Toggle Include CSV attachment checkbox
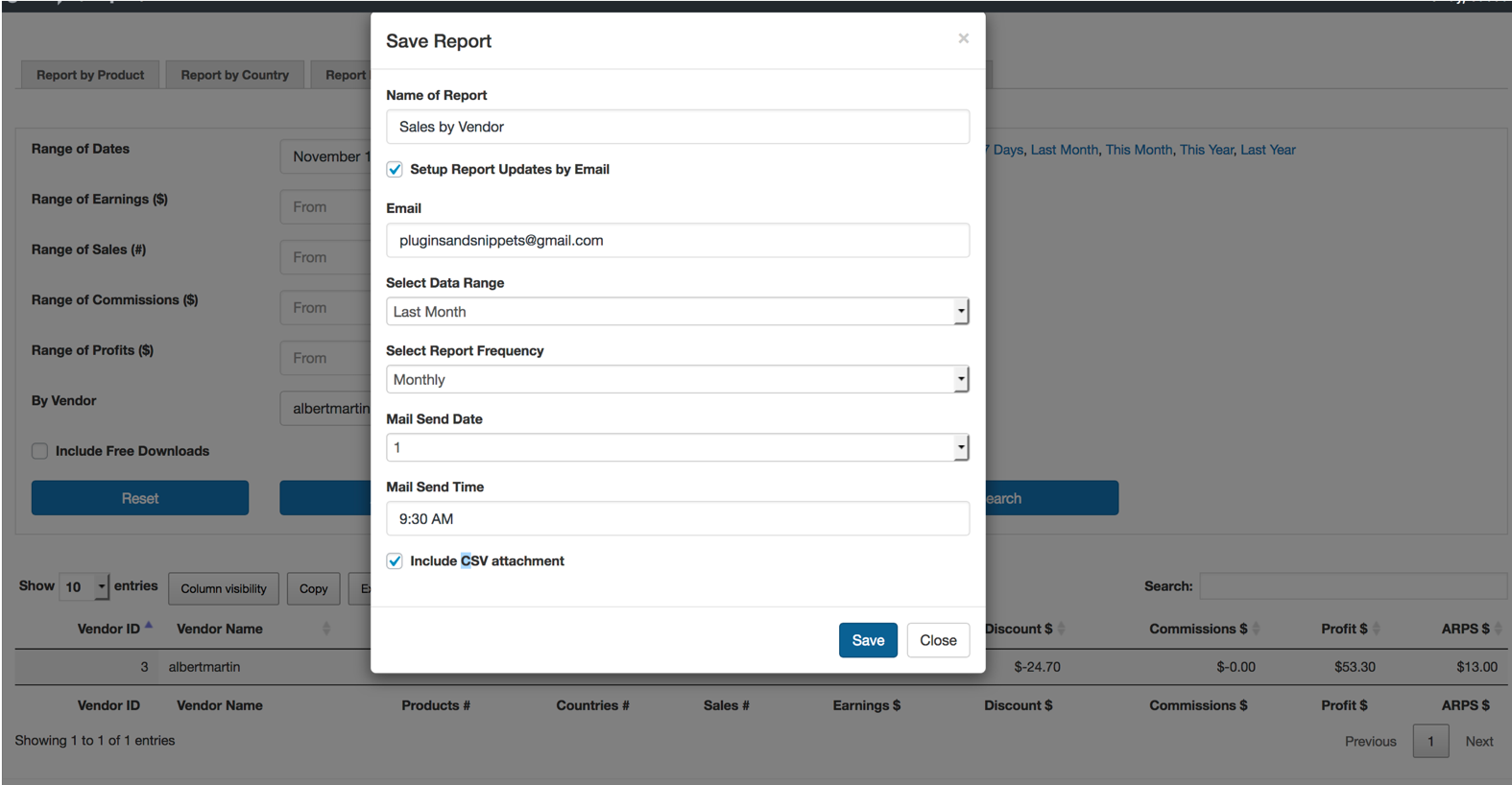 (x=395, y=561)
